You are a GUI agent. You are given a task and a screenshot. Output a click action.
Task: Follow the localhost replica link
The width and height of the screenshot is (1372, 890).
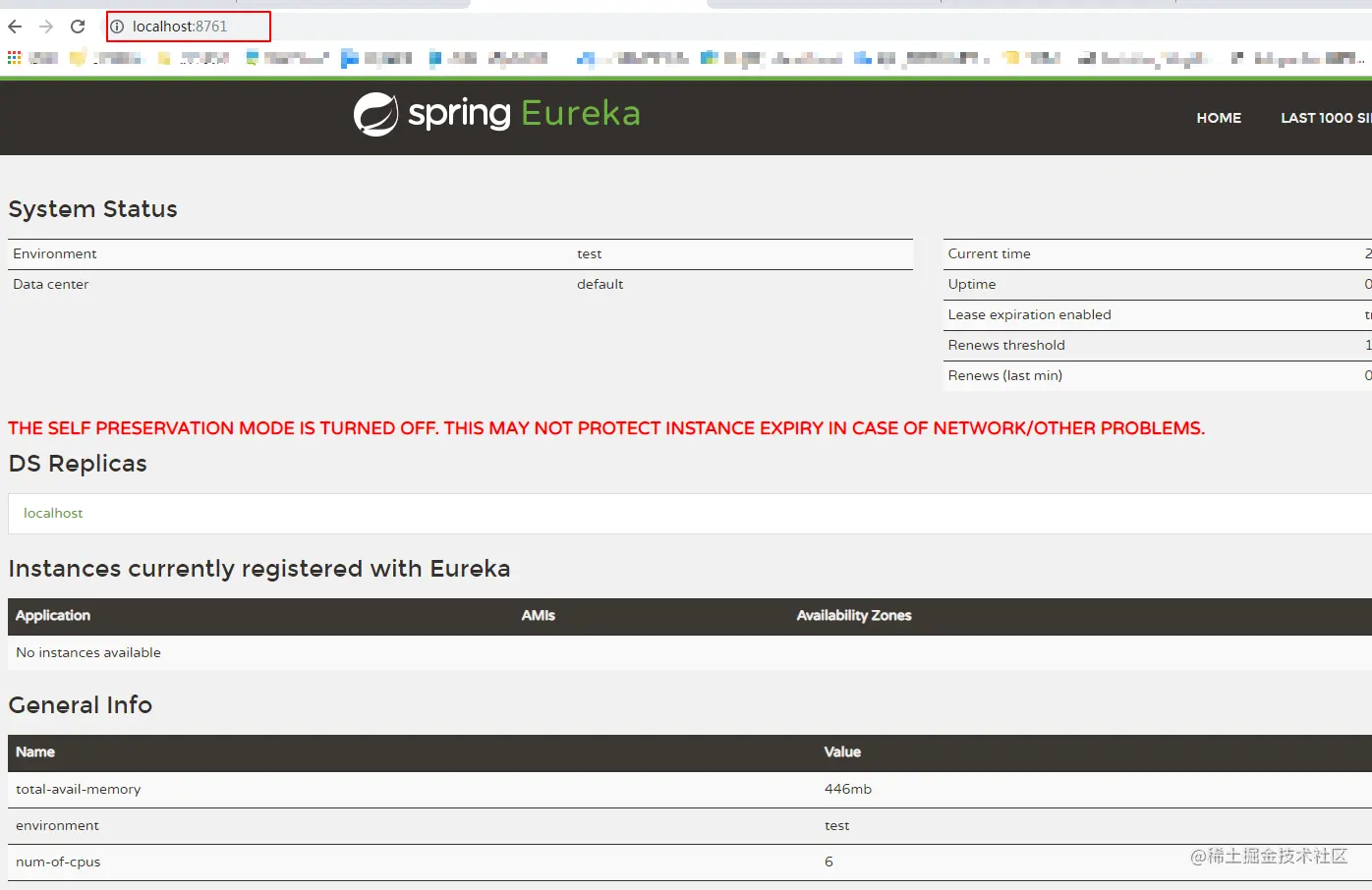(x=53, y=513)
